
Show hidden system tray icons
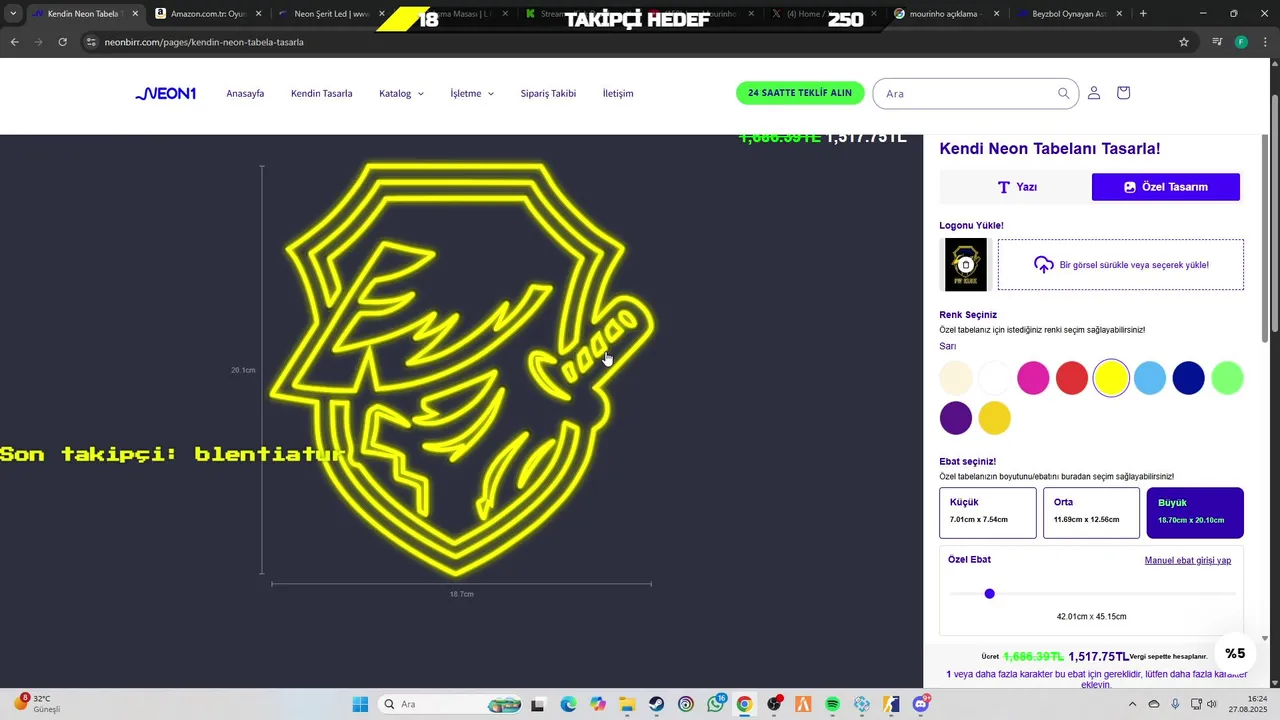(x=1132, y=704)
